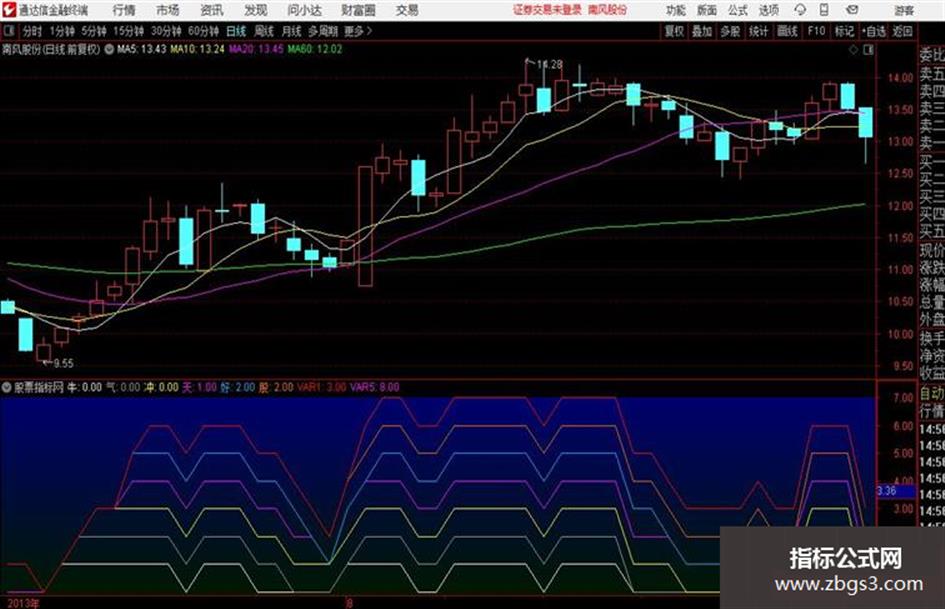Click the 14.28 high price marker
The height and width of the screenshot is (609, 945).
548,64
